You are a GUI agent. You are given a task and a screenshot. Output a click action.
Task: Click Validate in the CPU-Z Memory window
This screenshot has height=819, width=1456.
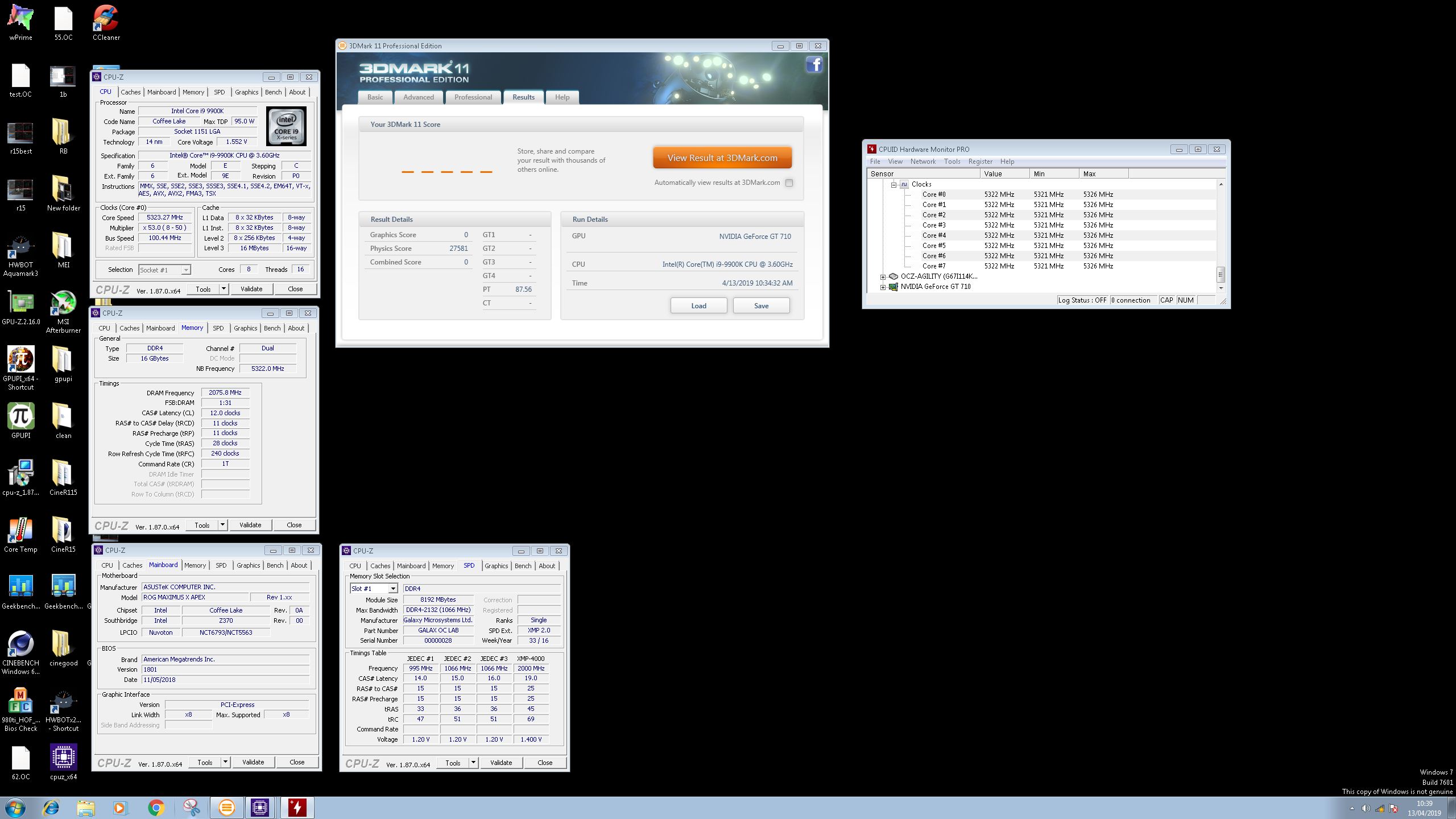[250, 525]
